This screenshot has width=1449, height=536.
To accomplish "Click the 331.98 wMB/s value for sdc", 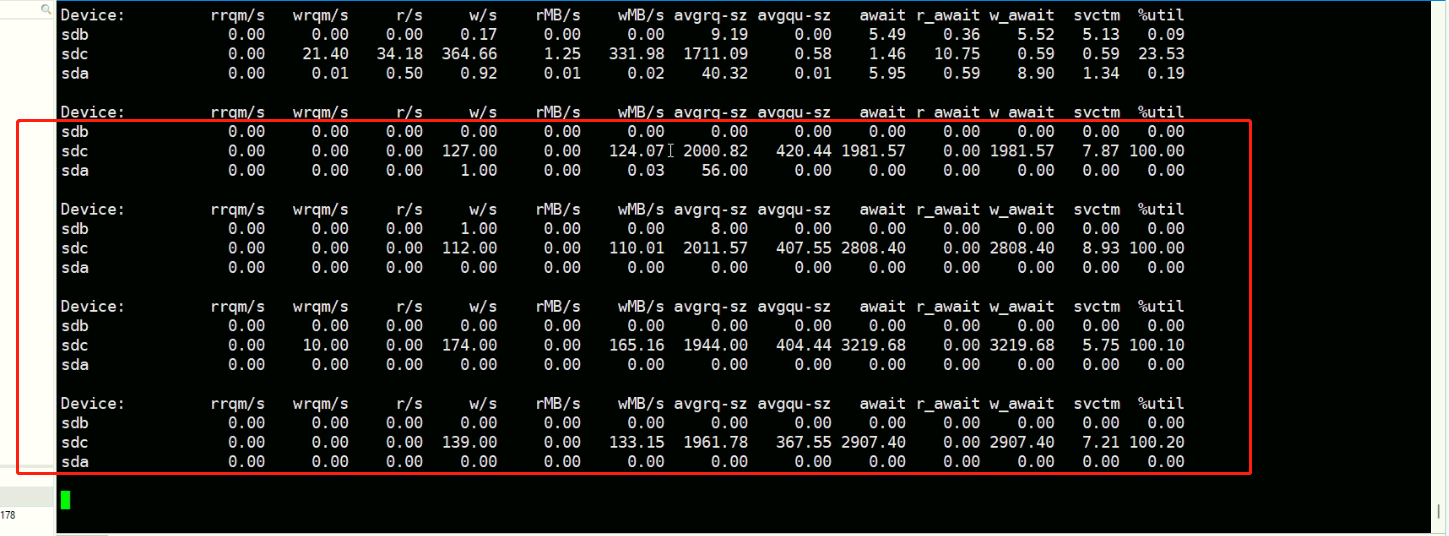I will pos(636,54).
